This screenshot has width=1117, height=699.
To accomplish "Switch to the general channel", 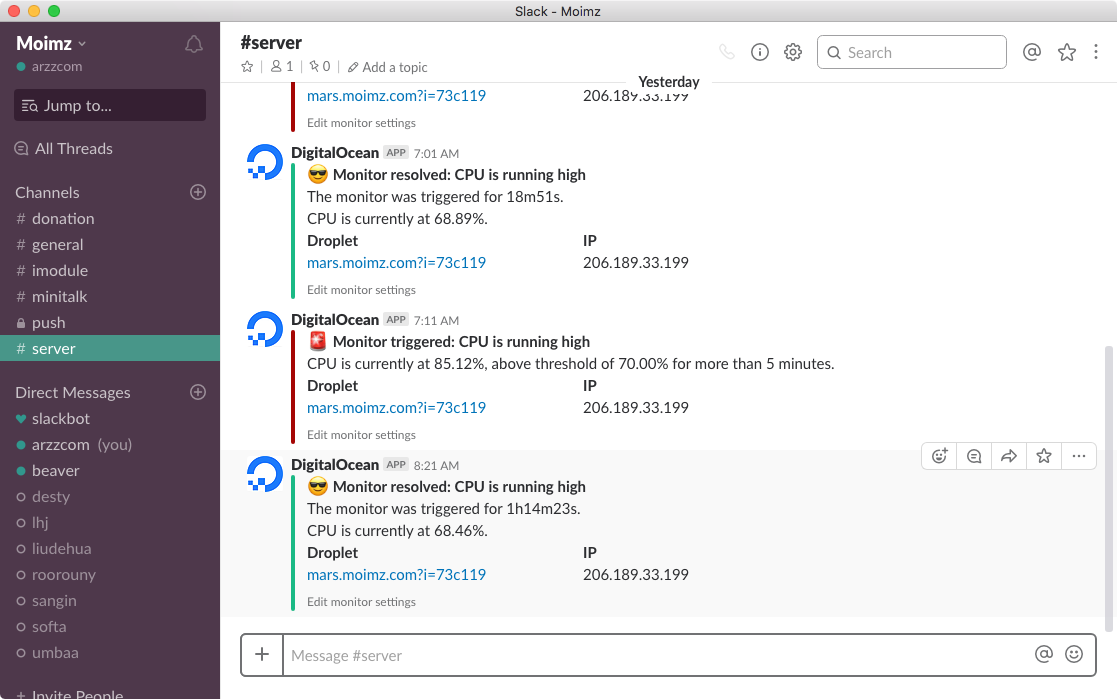I will point(58,245).
